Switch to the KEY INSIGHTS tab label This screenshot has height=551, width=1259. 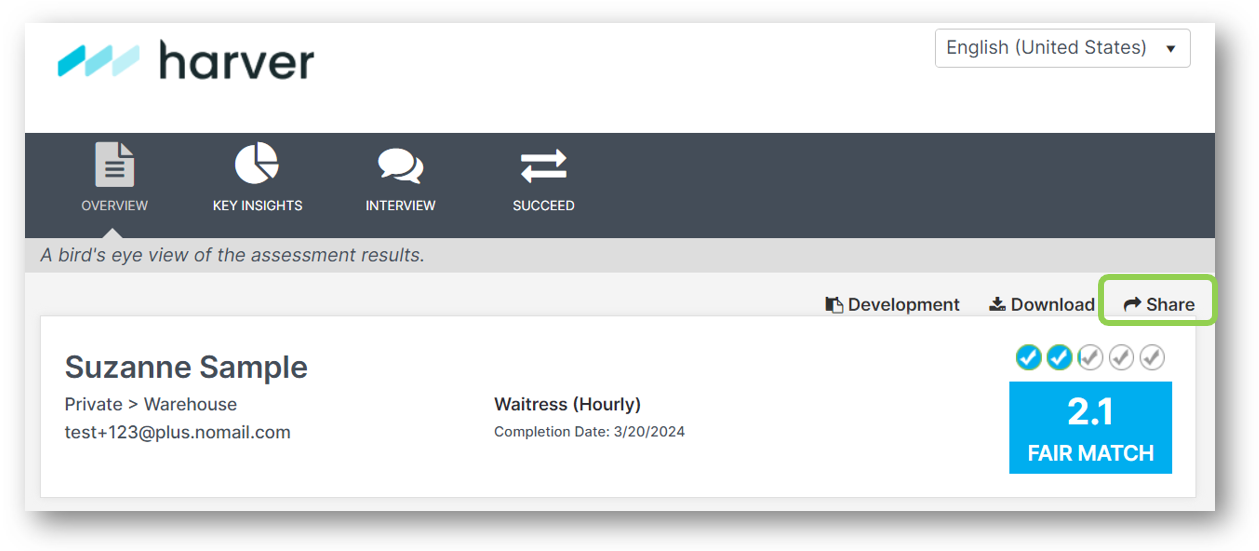[257, 206]
